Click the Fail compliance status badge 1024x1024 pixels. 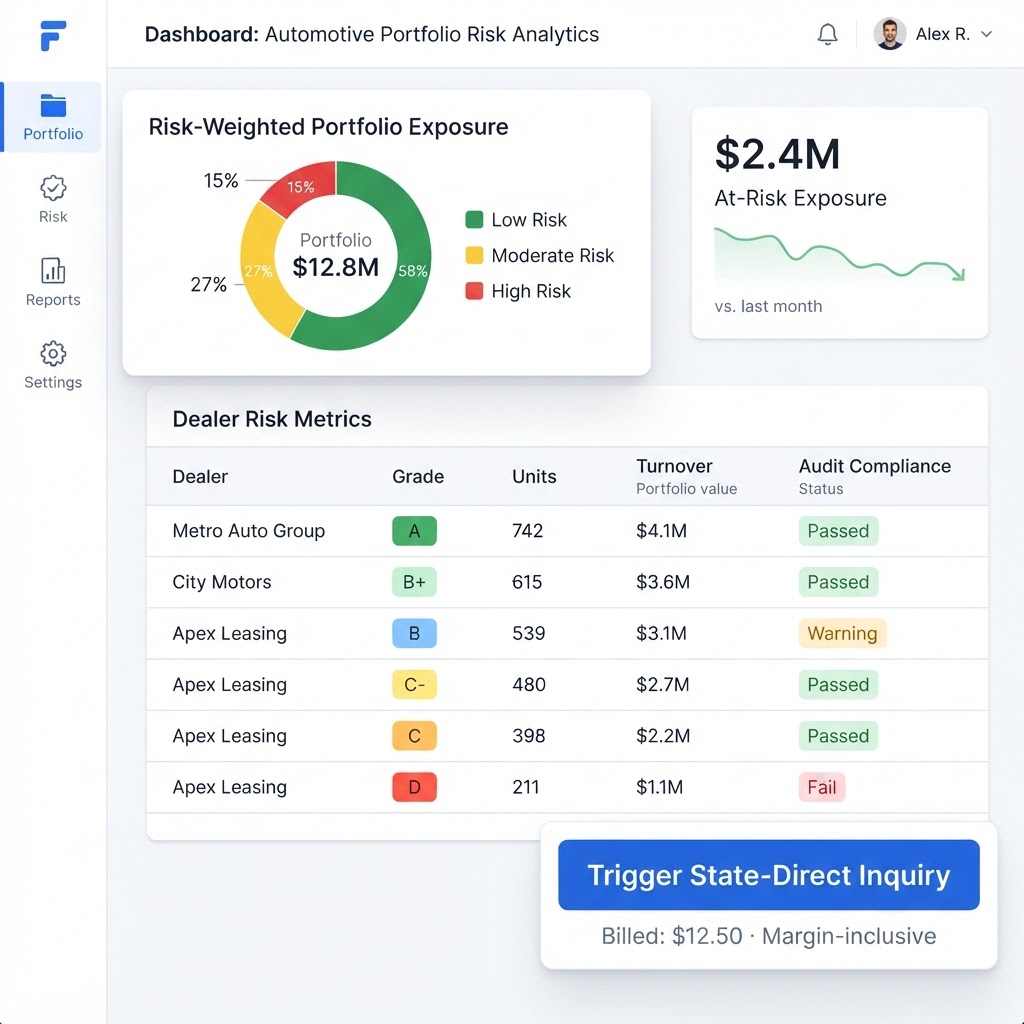(822, 787)
